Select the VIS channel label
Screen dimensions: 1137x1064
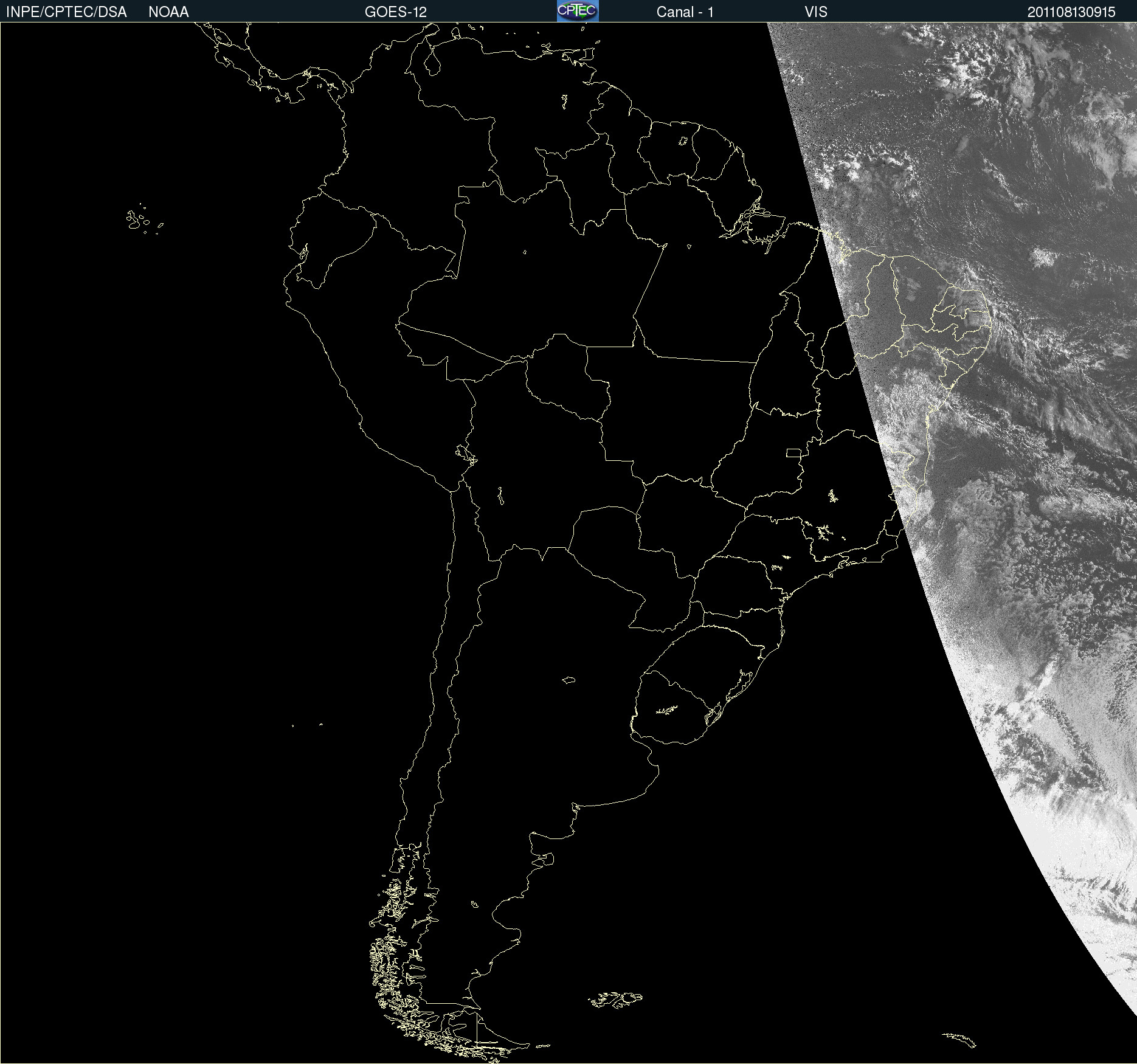click(x=816, y=12)
